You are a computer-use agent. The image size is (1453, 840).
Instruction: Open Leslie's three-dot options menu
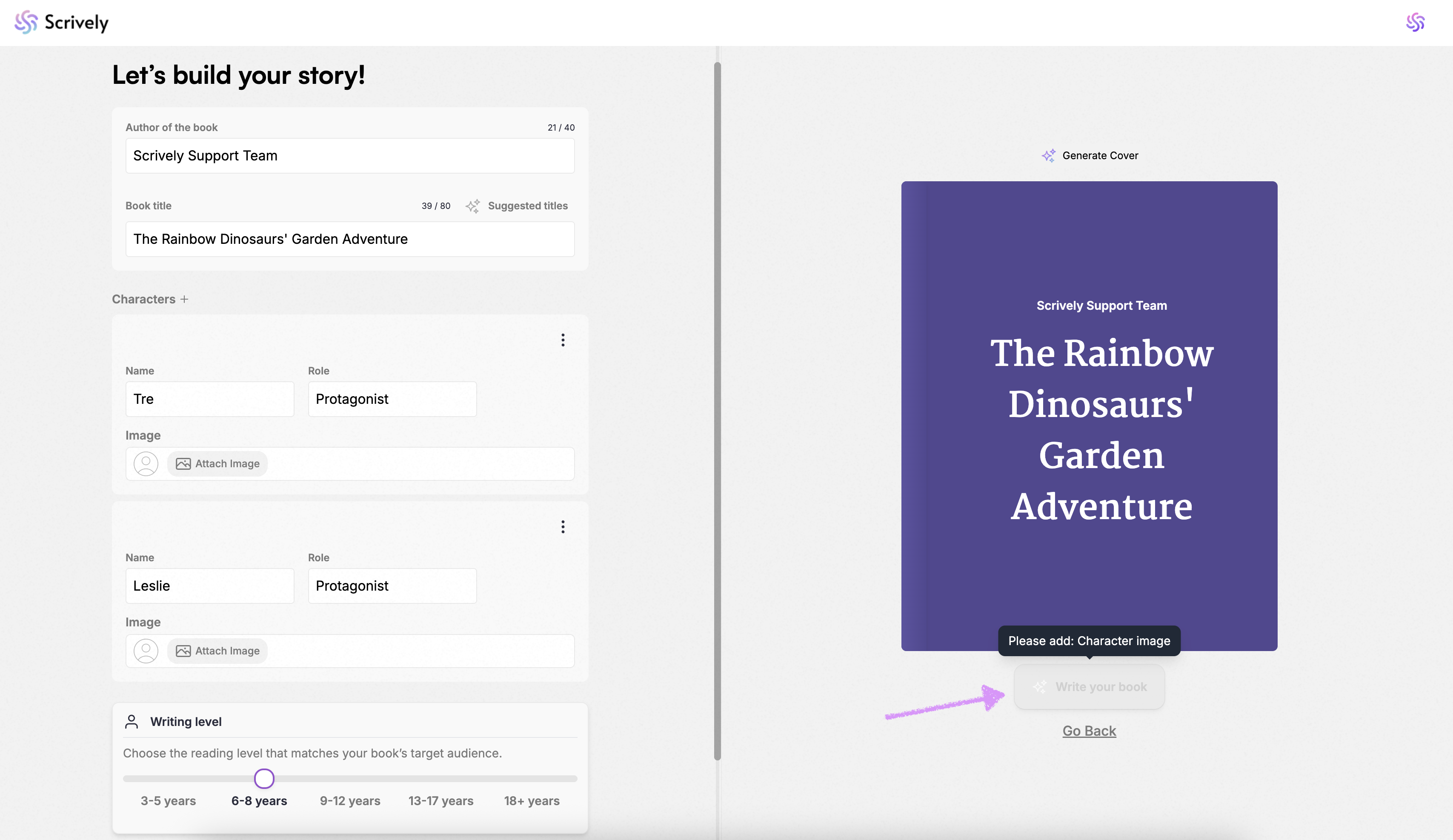click(563, 527)
